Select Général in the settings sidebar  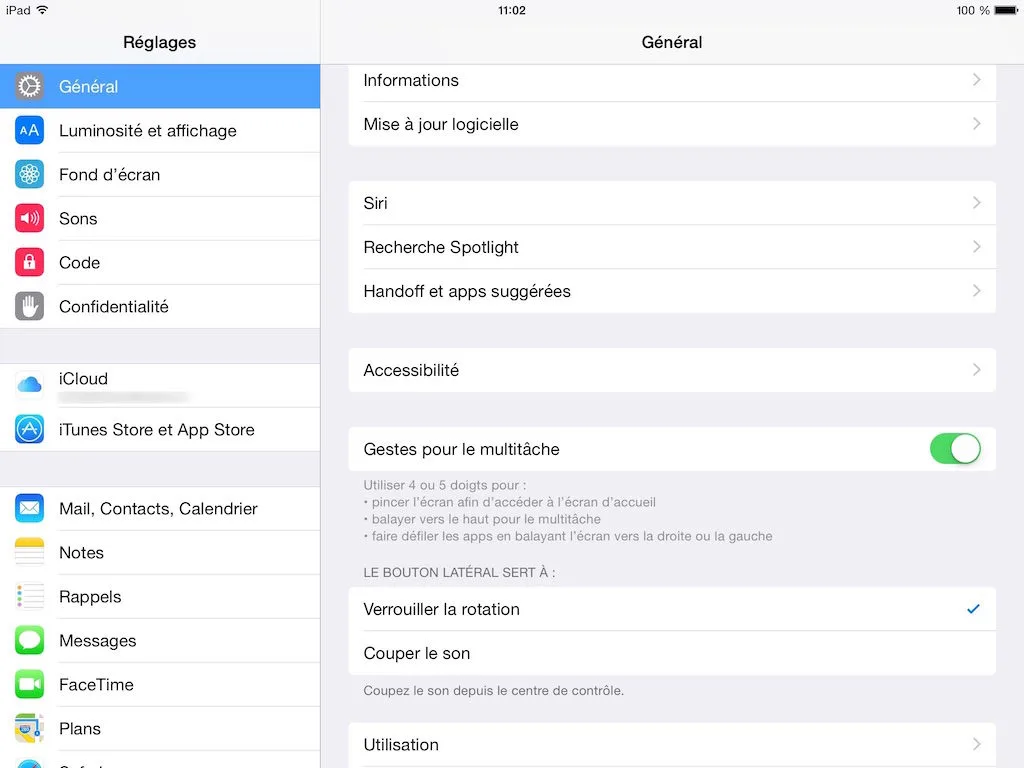[160, 86]
